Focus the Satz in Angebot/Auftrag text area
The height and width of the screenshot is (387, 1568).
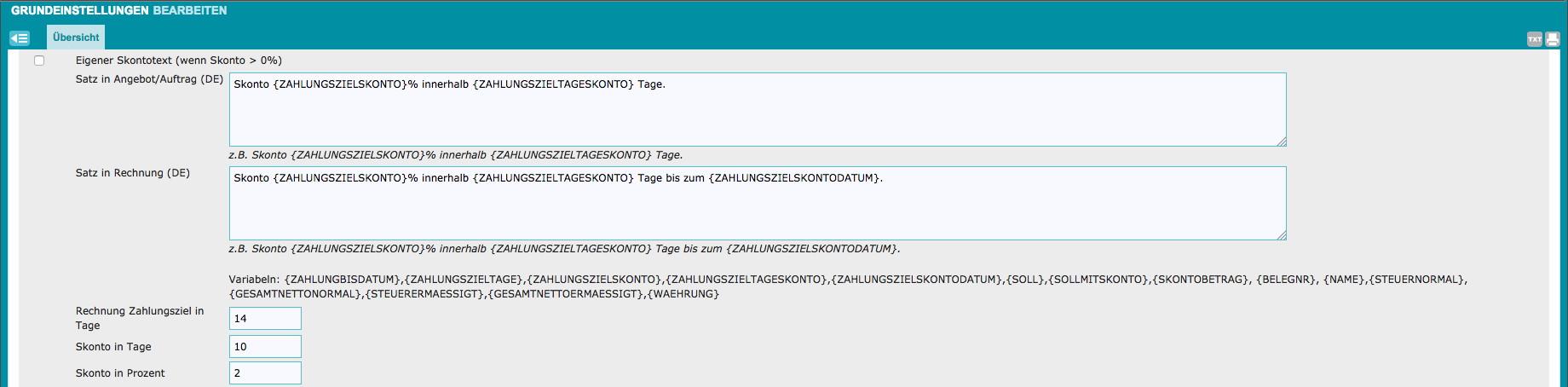(757, 110)
